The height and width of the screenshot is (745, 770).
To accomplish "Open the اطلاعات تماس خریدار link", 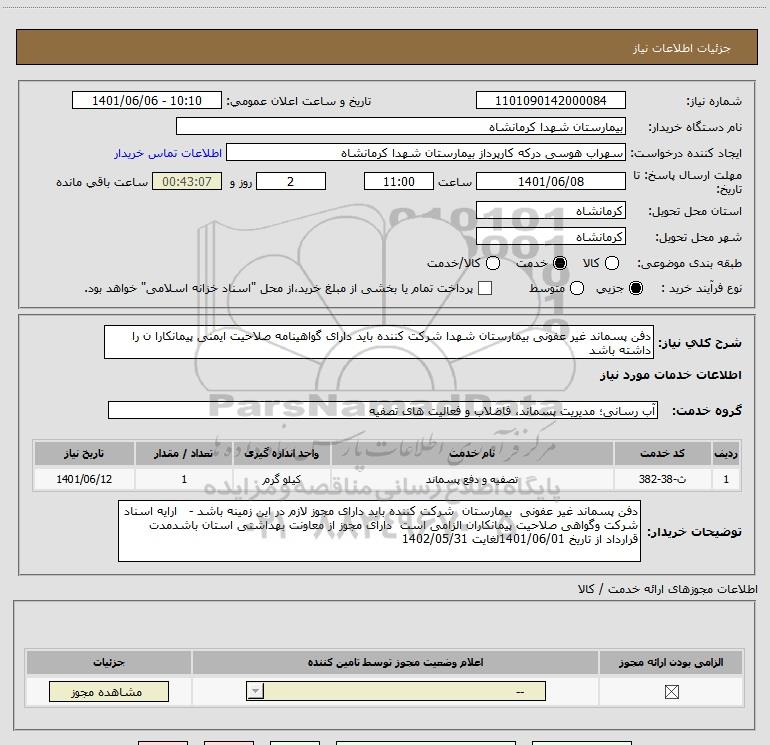I will coord(168,153).
